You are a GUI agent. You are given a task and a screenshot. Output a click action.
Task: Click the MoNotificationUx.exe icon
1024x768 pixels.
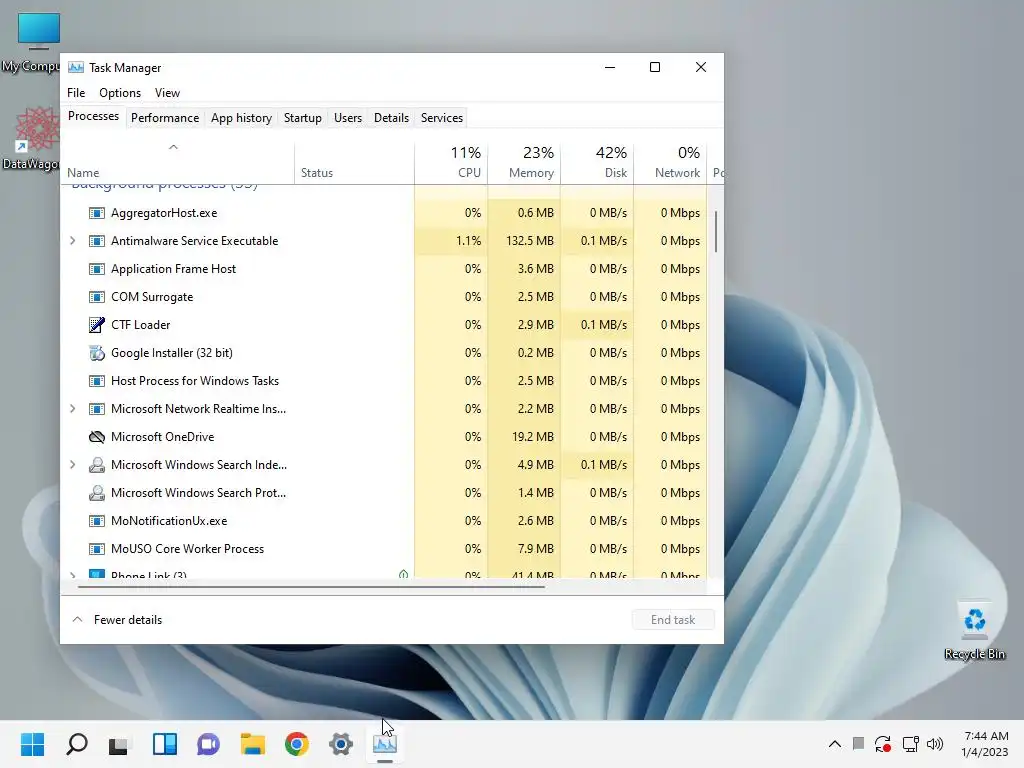[x=97, y=521]
